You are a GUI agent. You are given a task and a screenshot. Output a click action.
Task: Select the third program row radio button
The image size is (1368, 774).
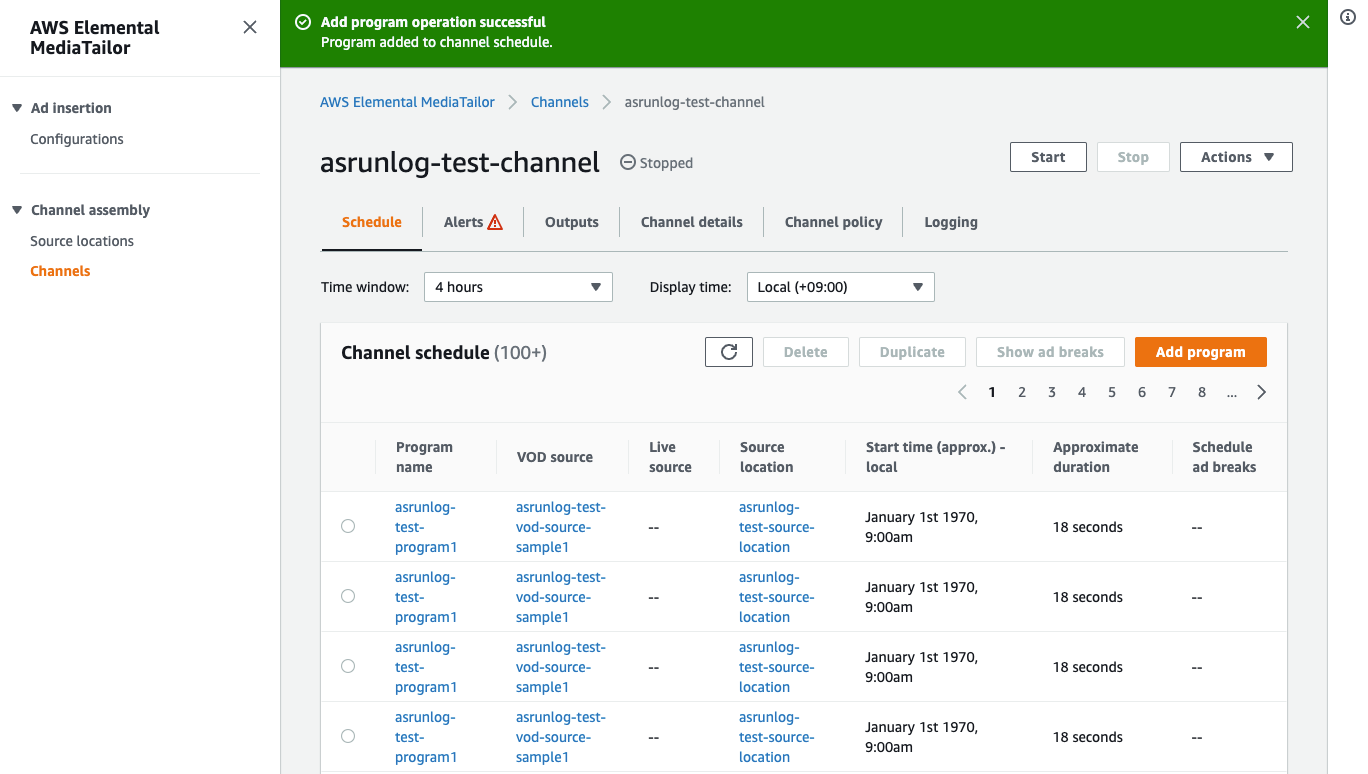[348, 666]
